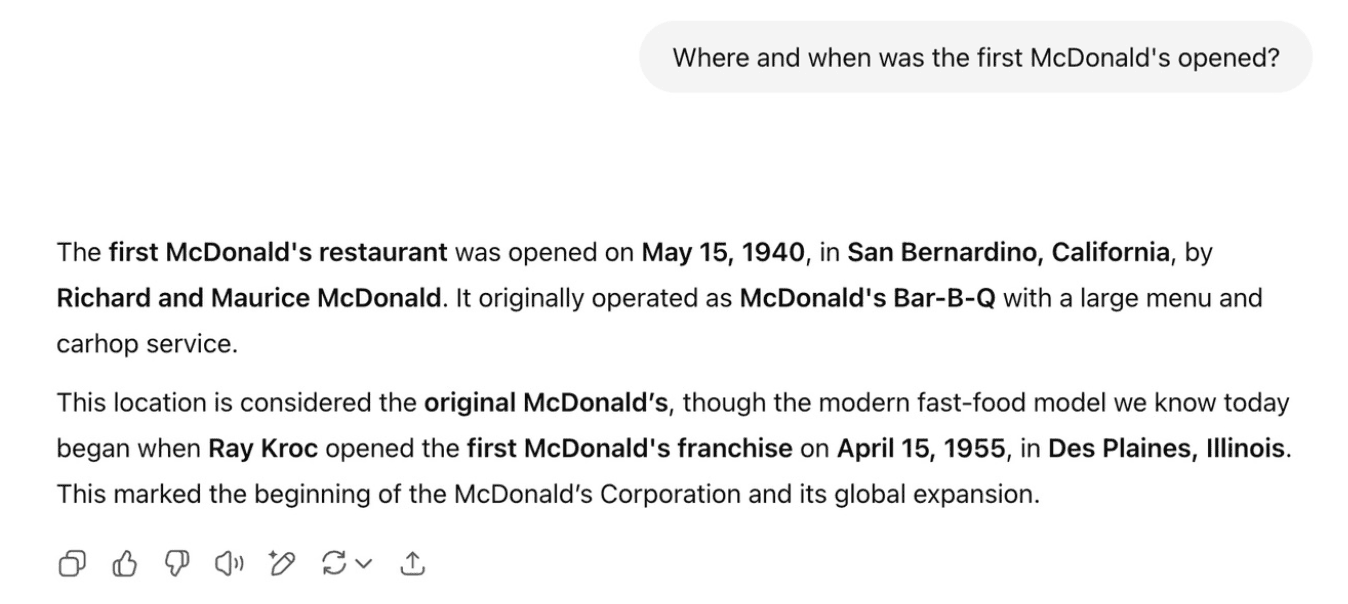The height and width of the screenshot is (604, 1348).
Task: Click the bold text 'first McDonald's restaurant'
Action: pos(278,252)
